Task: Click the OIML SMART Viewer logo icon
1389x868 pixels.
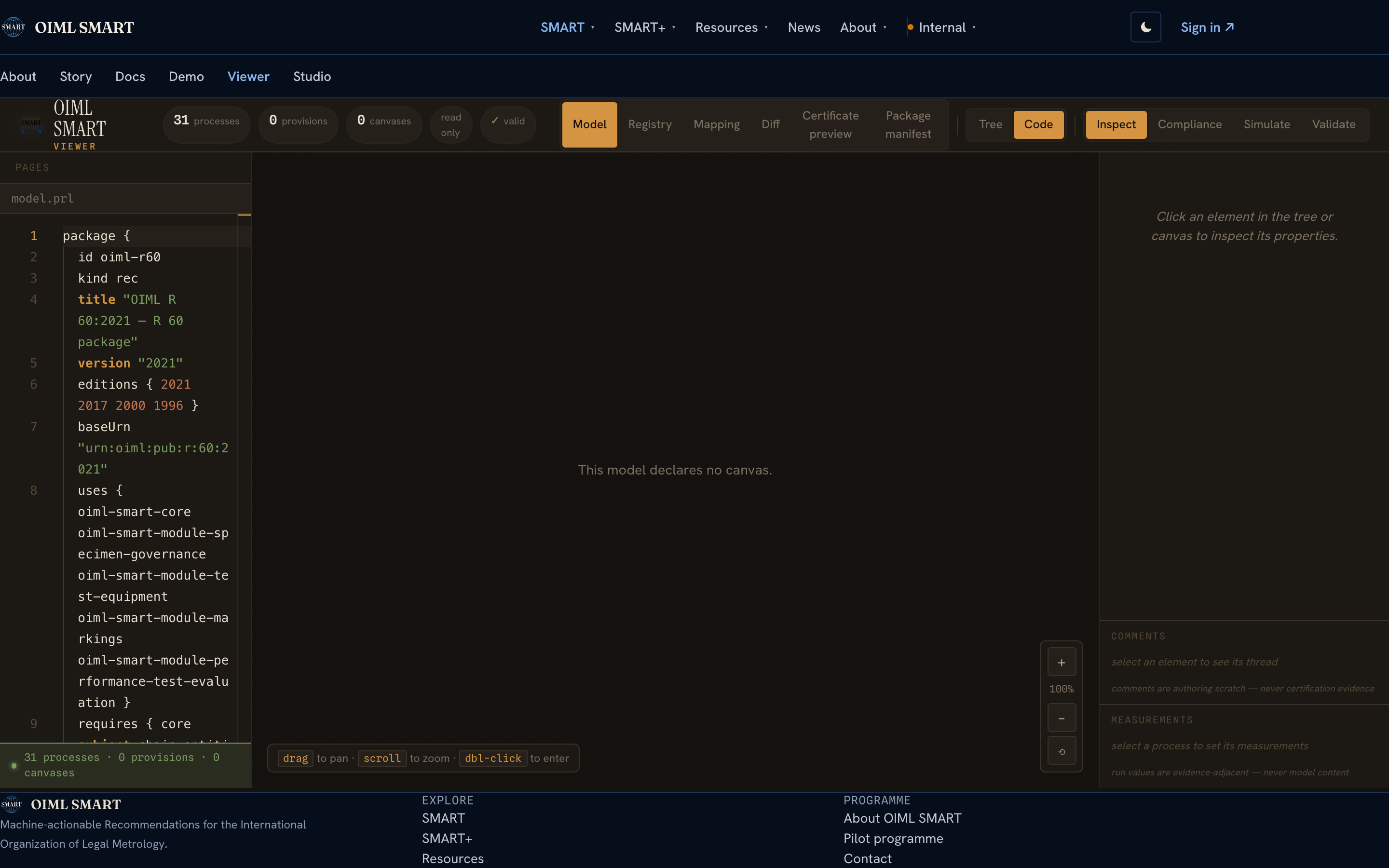Action: tap(31, 124)
